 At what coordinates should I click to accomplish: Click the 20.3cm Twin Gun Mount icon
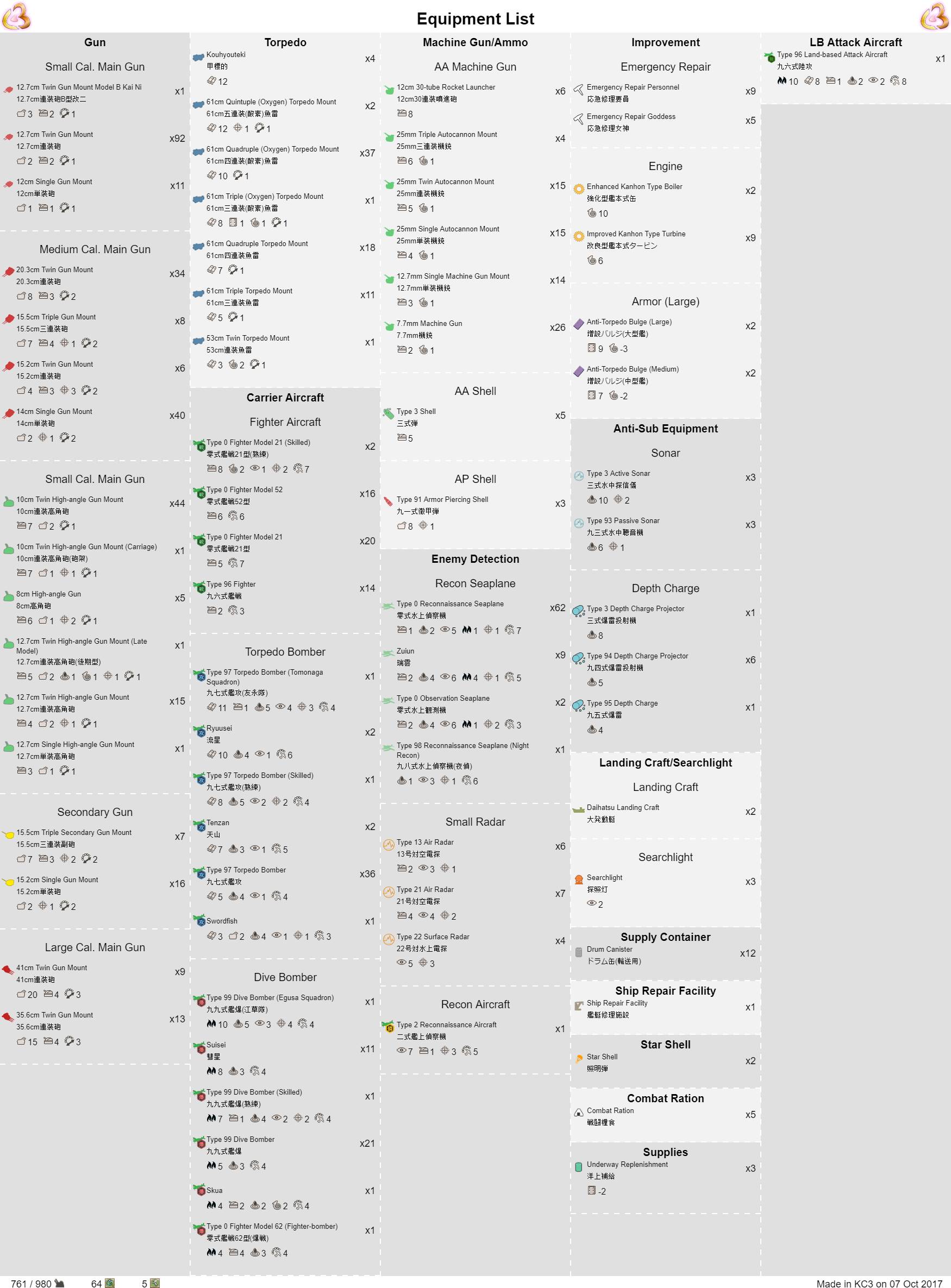9,272
